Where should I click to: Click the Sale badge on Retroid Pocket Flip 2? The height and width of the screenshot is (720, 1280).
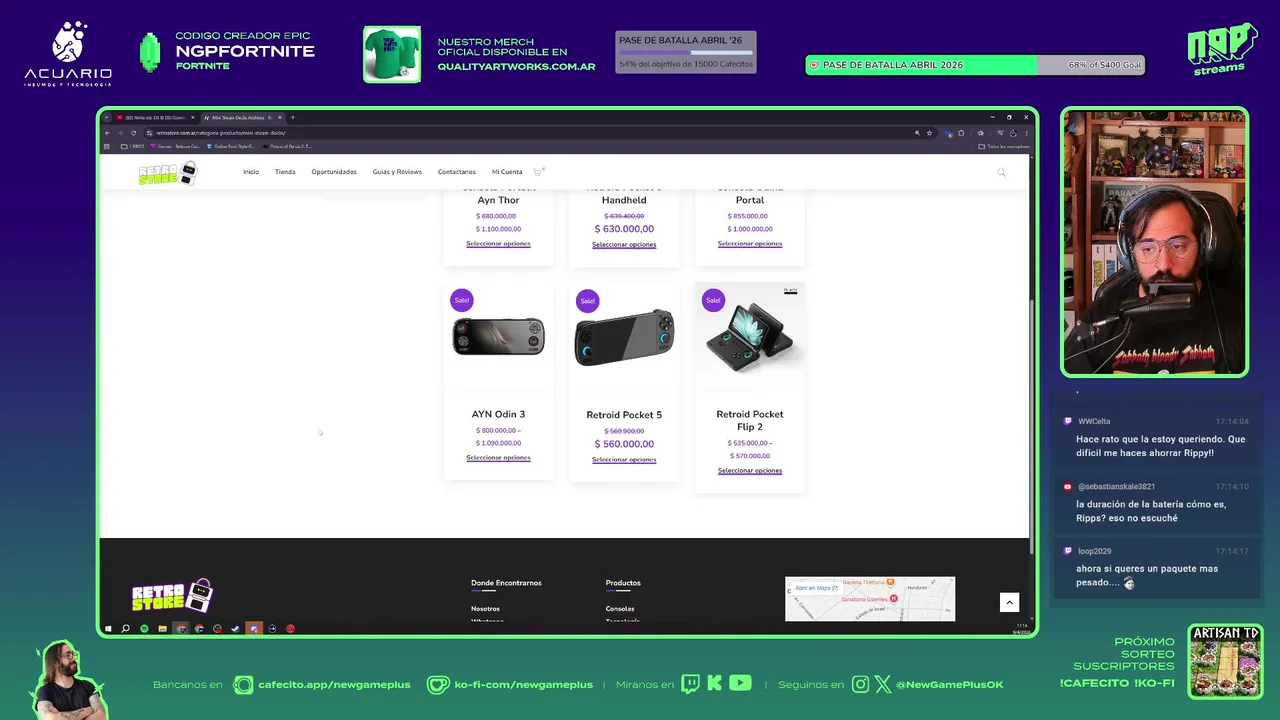coord(713,299)
